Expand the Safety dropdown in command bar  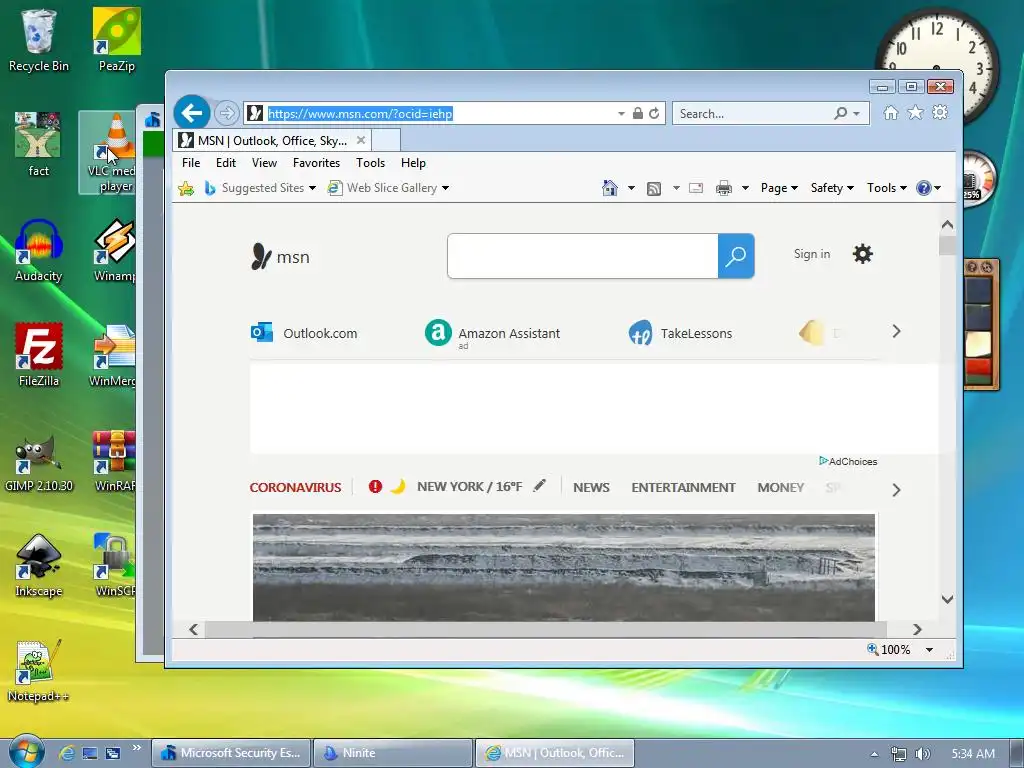coord(832,188)
